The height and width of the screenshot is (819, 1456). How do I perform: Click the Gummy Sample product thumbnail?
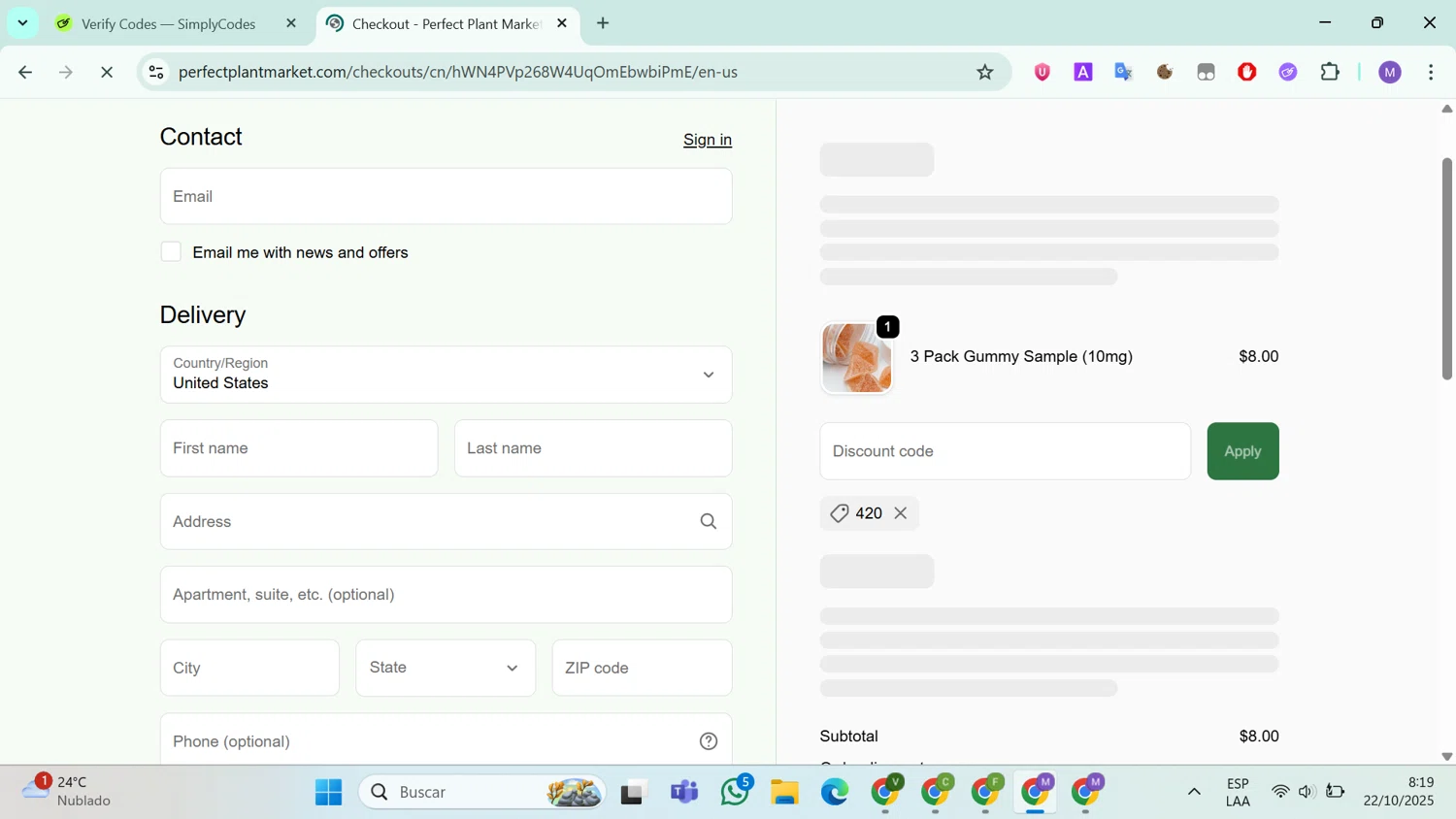point(856,357)
